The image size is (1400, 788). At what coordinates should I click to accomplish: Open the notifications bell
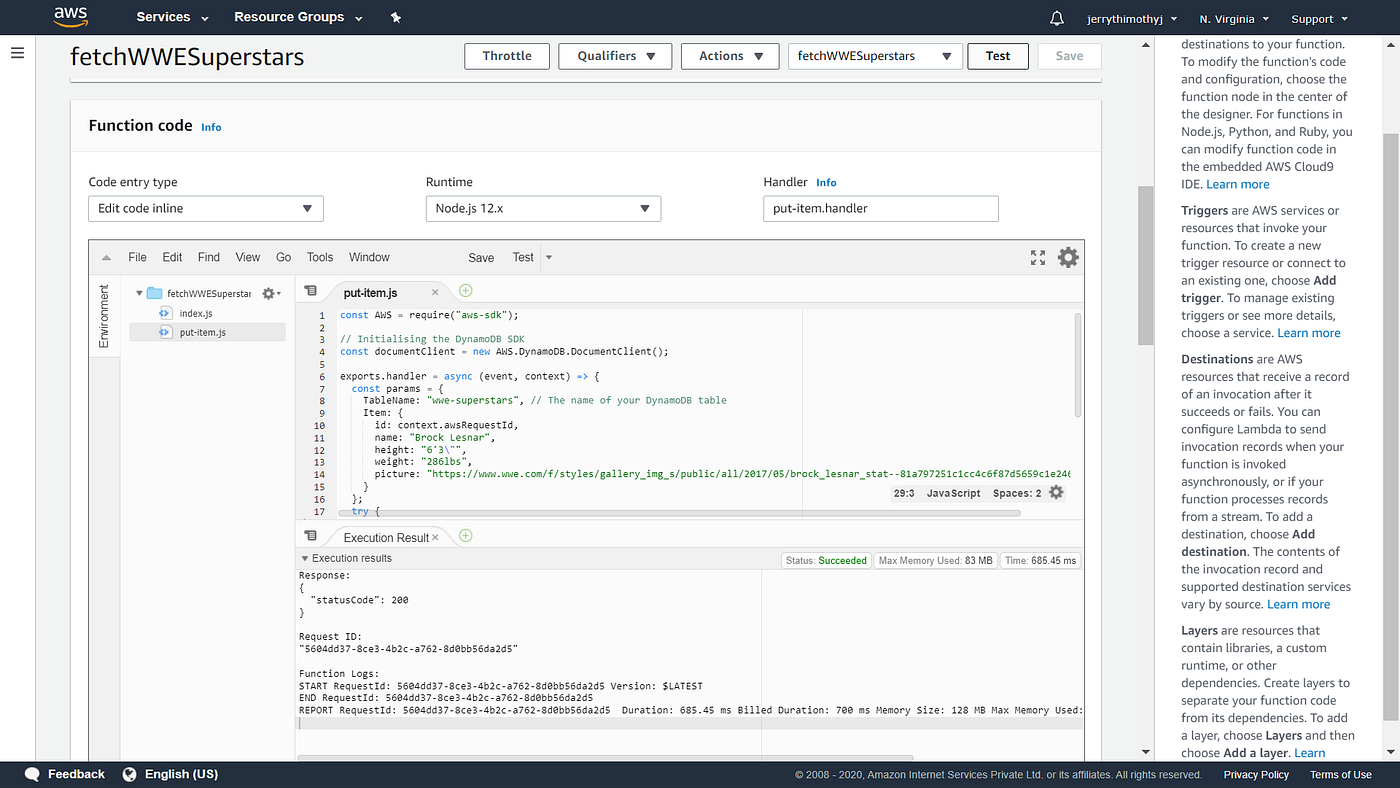point(1056,17)
